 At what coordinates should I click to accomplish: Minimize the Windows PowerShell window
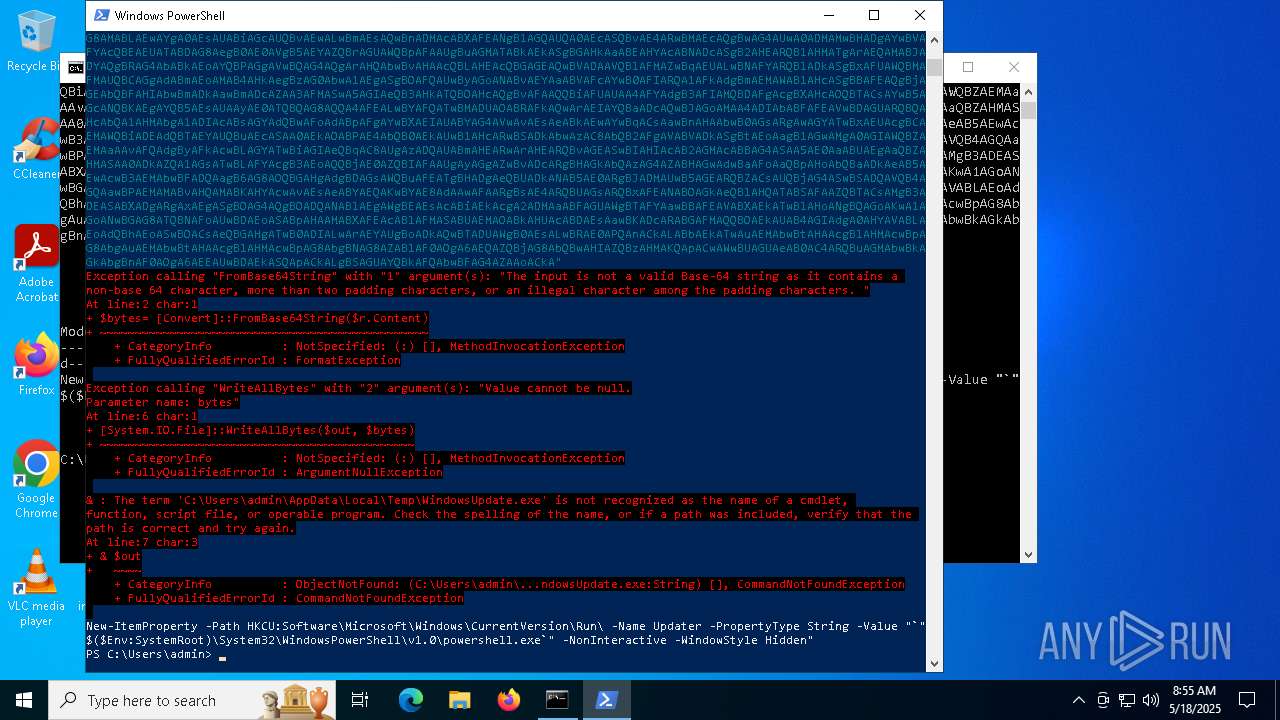pos(828,15)
